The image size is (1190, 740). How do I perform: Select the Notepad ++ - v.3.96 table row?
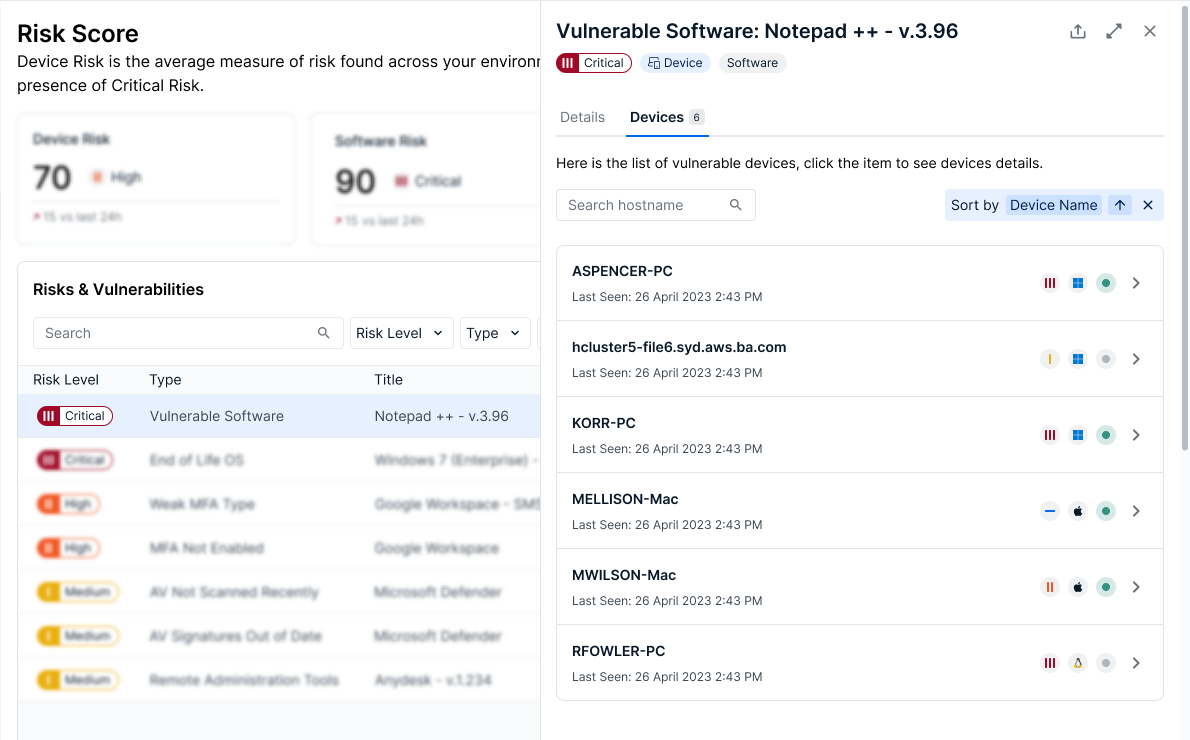(x=279, y=416)
